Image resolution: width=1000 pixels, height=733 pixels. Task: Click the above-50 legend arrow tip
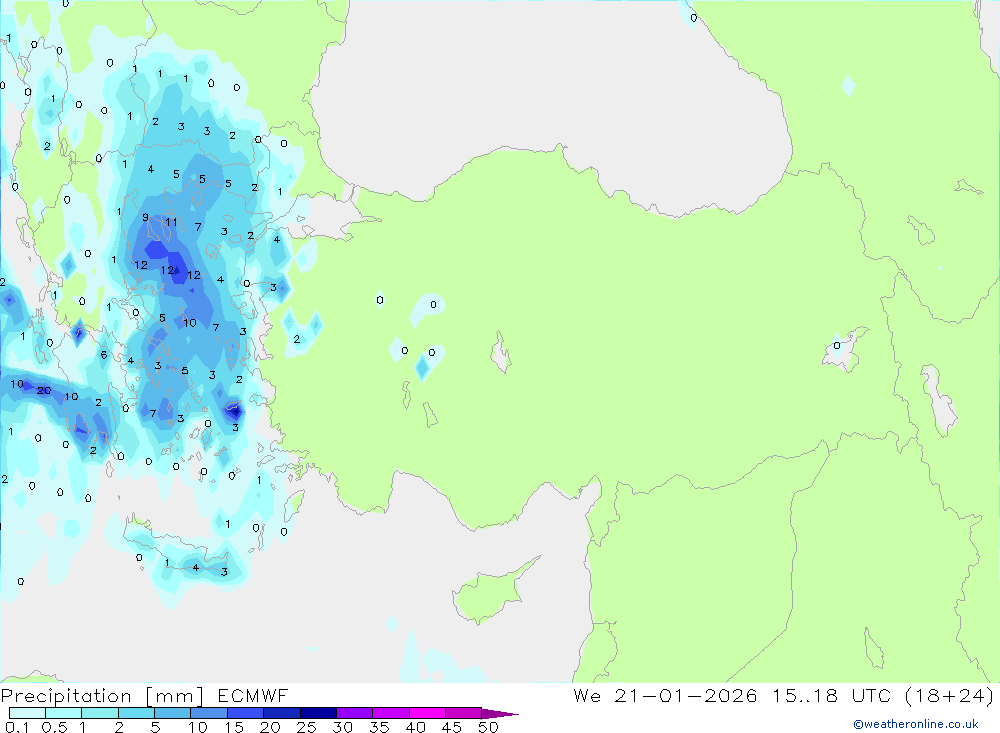501,714
